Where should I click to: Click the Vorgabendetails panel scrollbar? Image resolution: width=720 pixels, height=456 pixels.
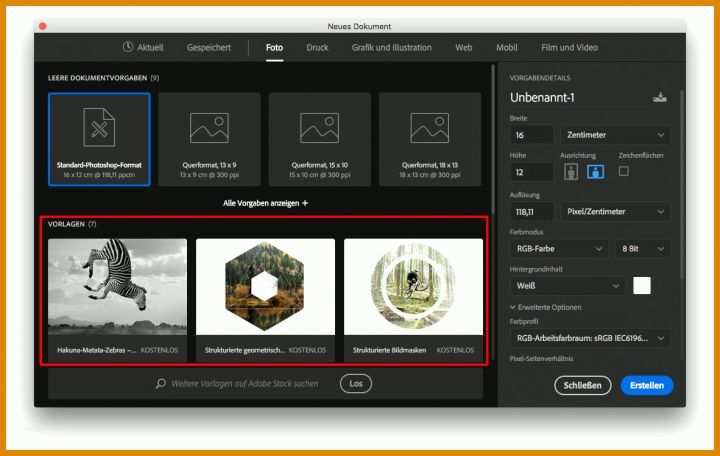[682, 184]
